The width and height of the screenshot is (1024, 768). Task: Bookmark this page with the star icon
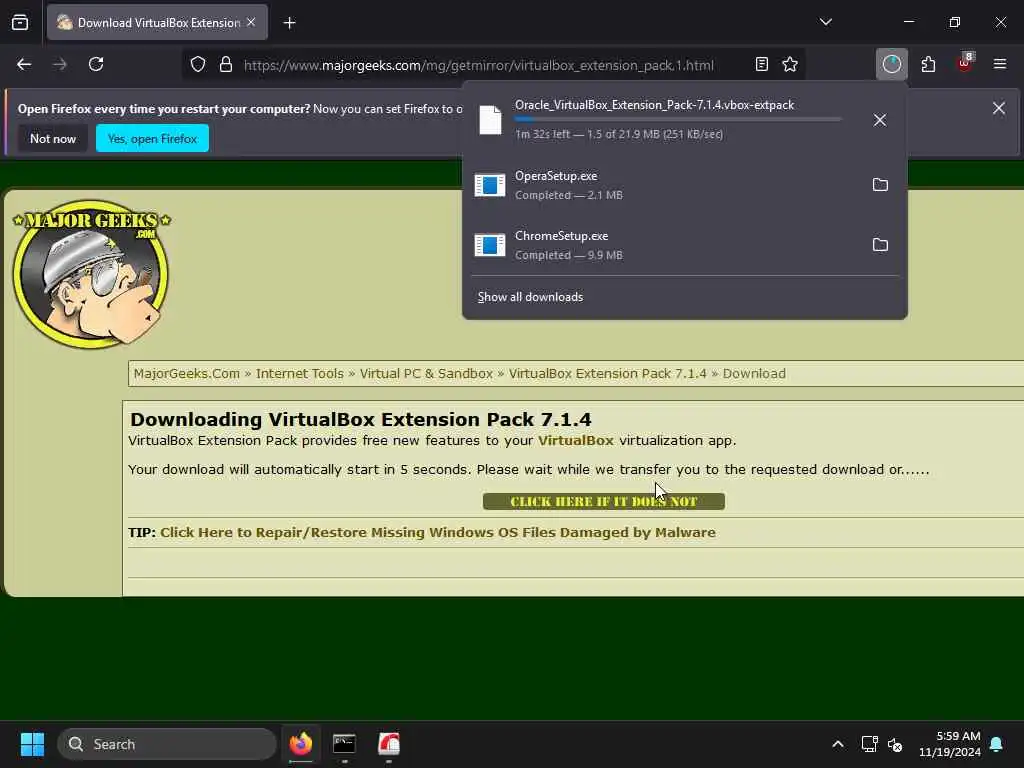(x=790, y=65)
